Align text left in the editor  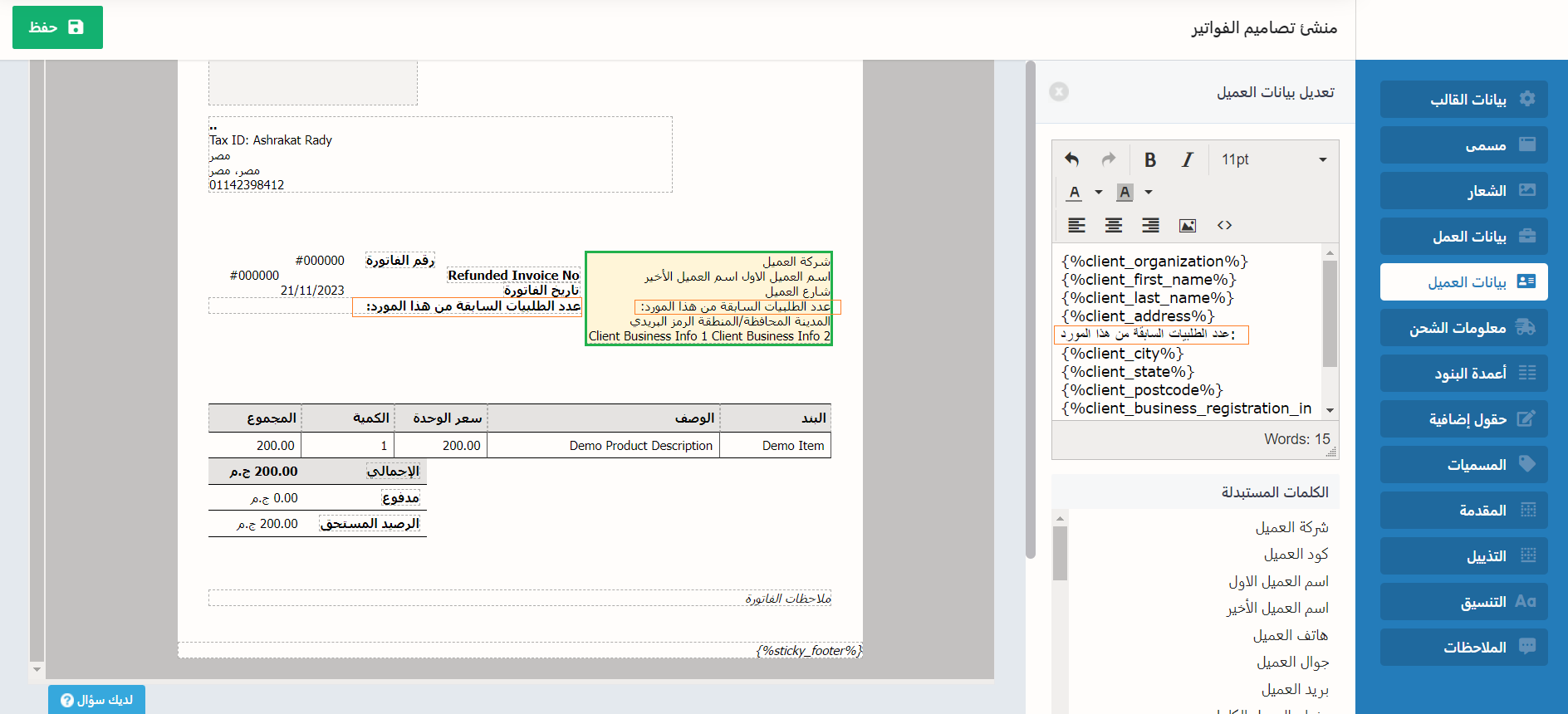pyautogui.click(x=1076, y=225)
